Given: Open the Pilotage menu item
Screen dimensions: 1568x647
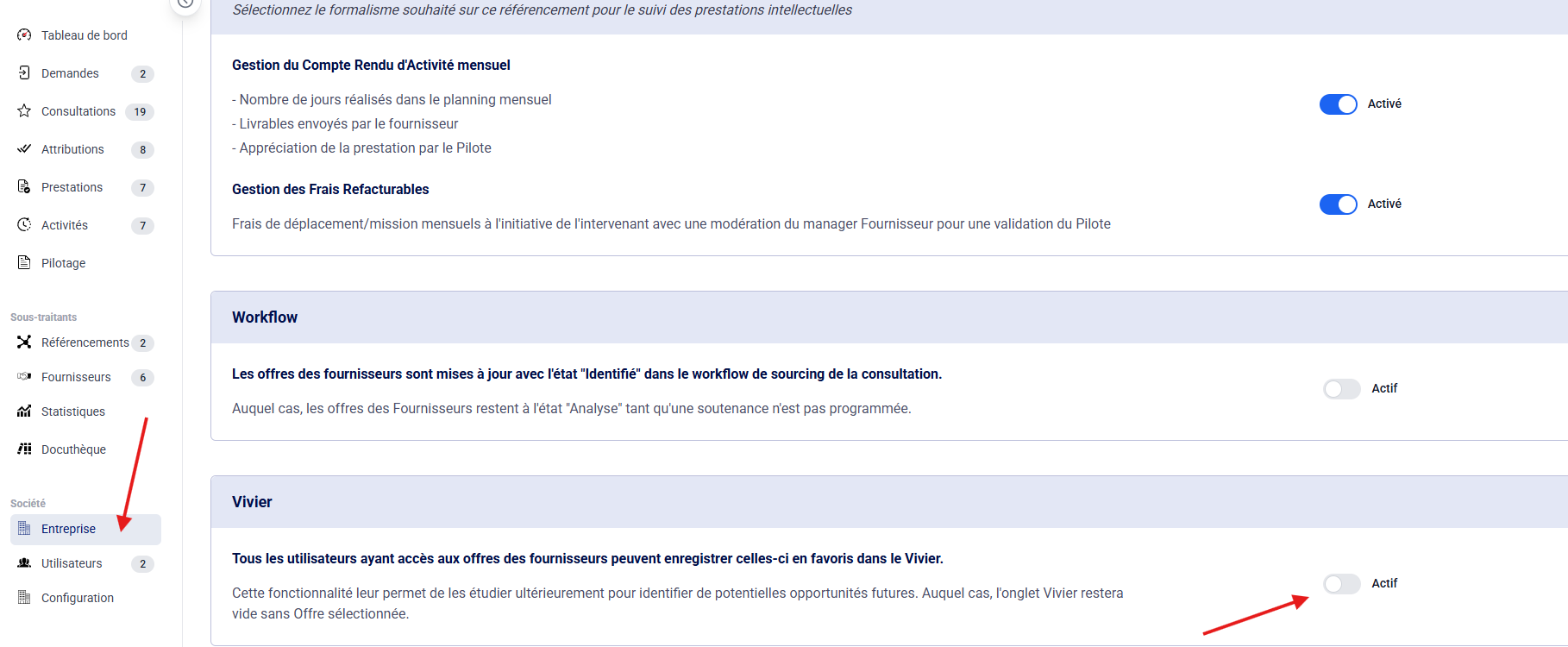Looking at the screenshot, I should [63, 263].
